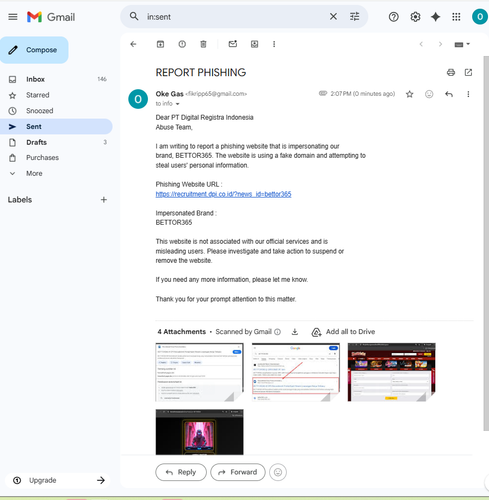Click the Older message arrow

click(440, 44)
